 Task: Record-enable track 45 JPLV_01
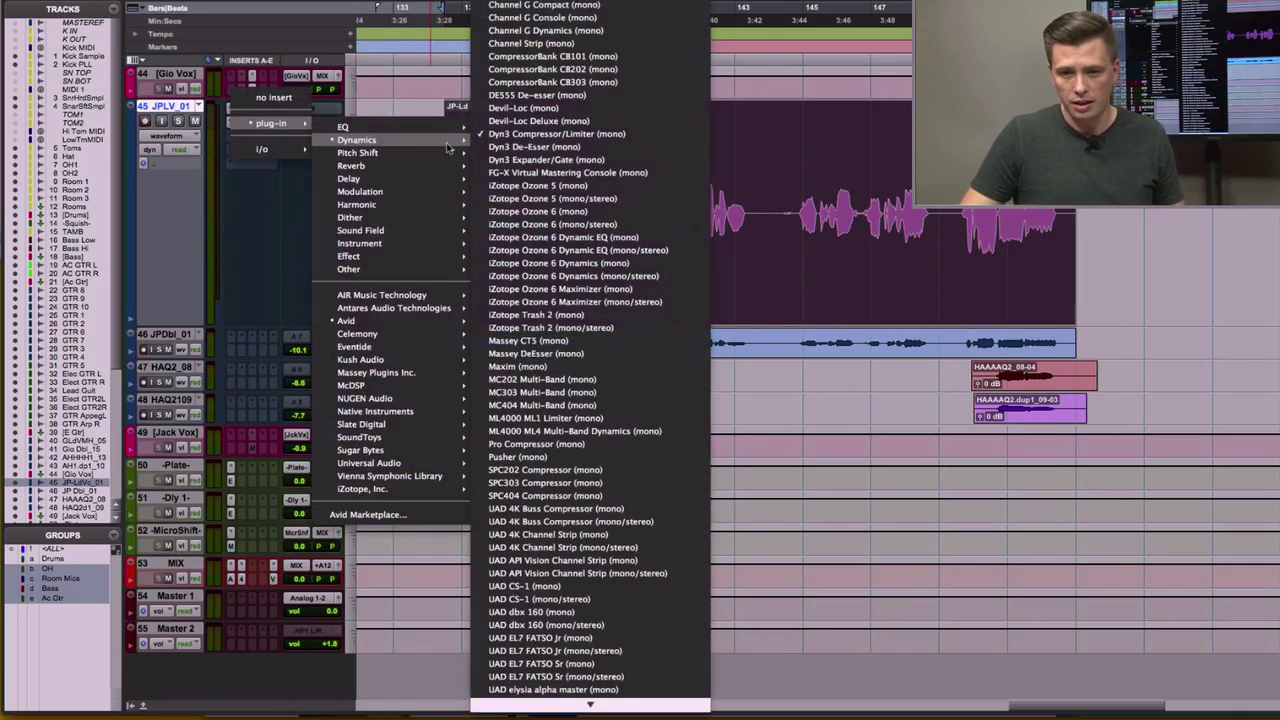pyautogui.click(x=146, y=121)
